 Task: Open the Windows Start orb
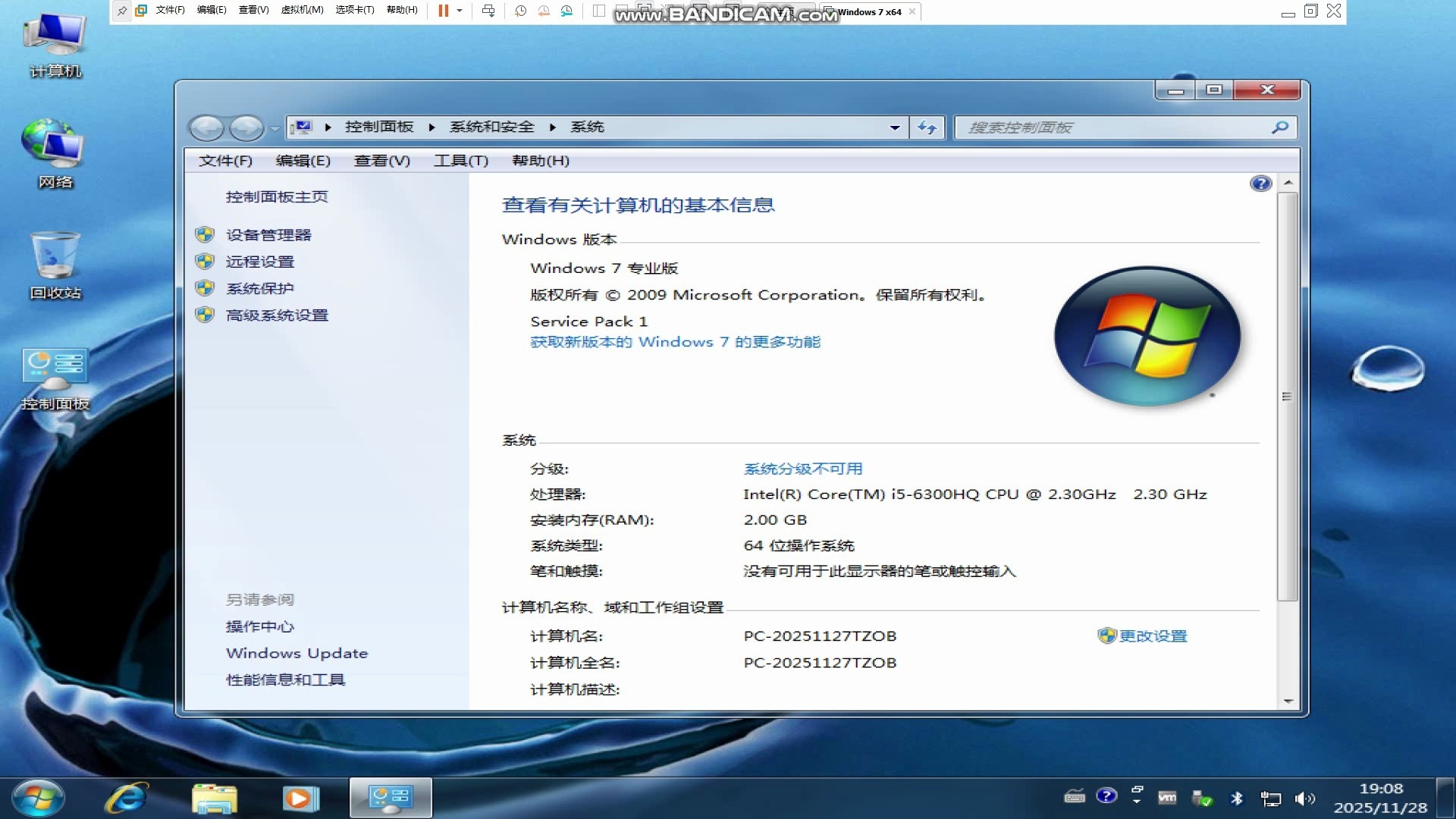click(x=38, y=798)
